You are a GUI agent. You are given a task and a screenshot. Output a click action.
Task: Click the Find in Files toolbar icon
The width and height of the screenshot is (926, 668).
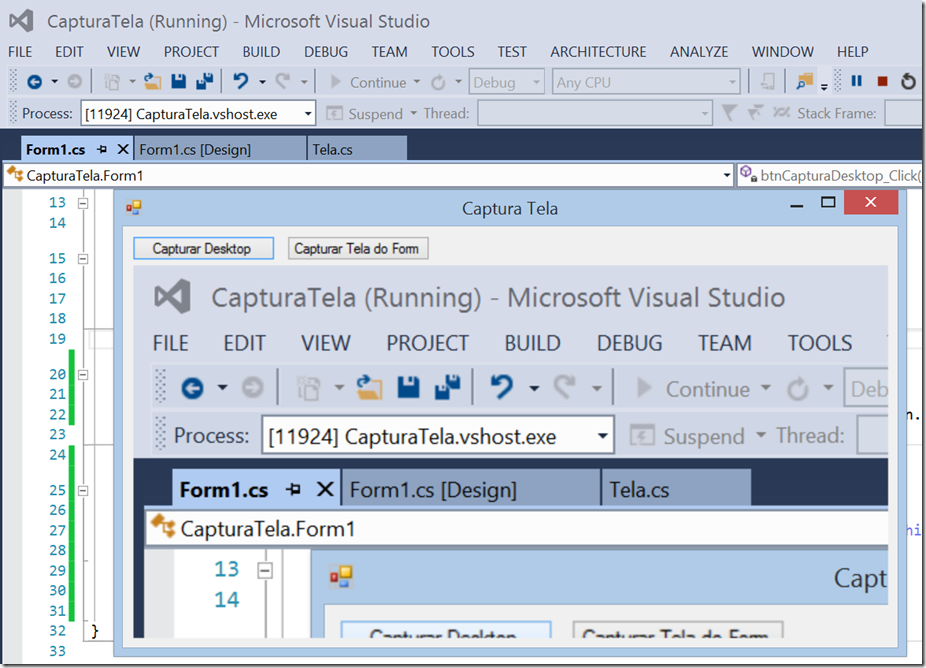pyautogui.click(x=804, y=82)
